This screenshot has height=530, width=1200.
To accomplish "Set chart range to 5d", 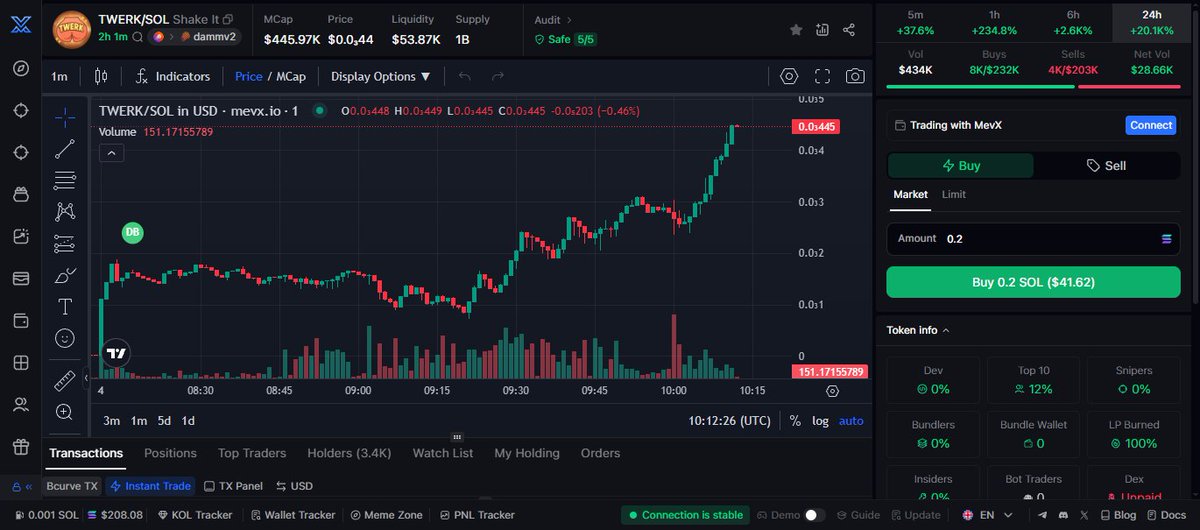I will (163, 421).
